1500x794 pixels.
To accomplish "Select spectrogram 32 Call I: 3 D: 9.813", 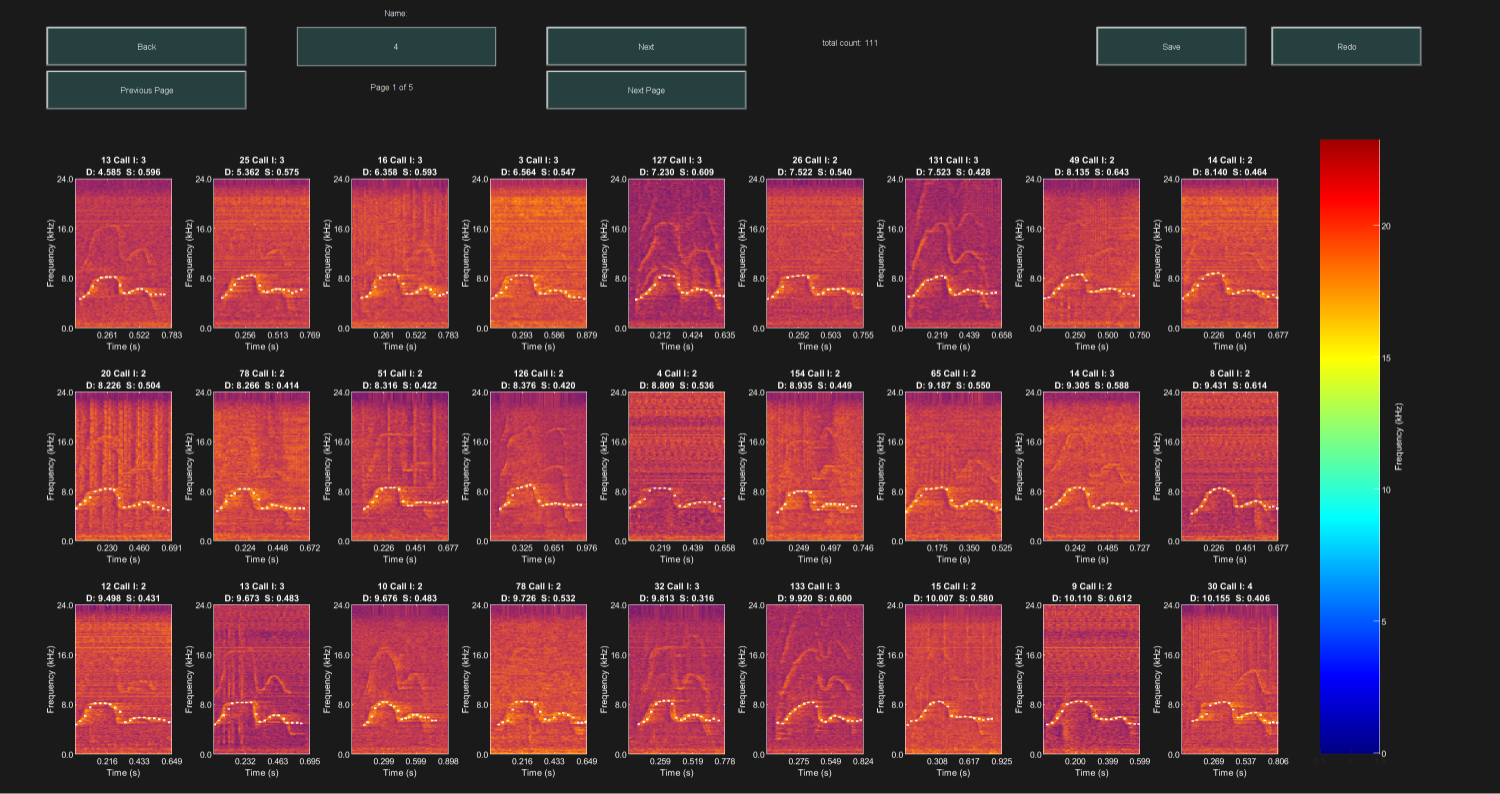I will 676,679.
